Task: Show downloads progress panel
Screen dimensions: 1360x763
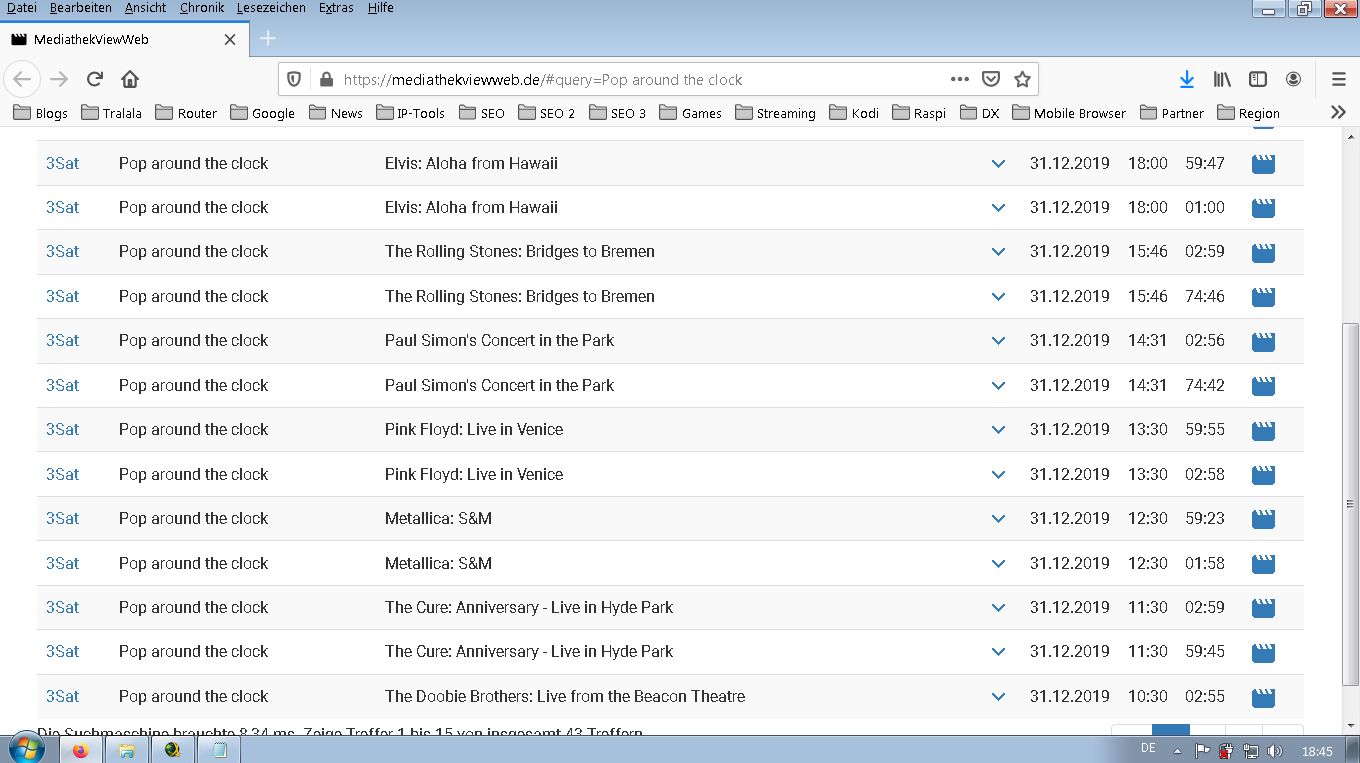Action: pos(1186,79)
